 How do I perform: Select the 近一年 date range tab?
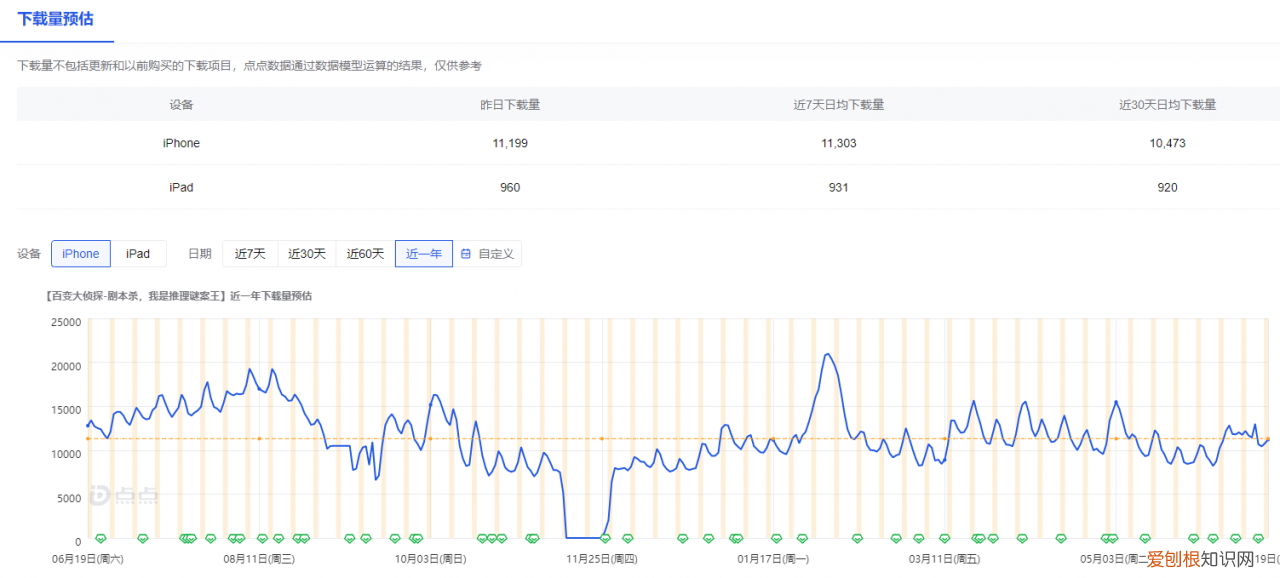point(423,253)
